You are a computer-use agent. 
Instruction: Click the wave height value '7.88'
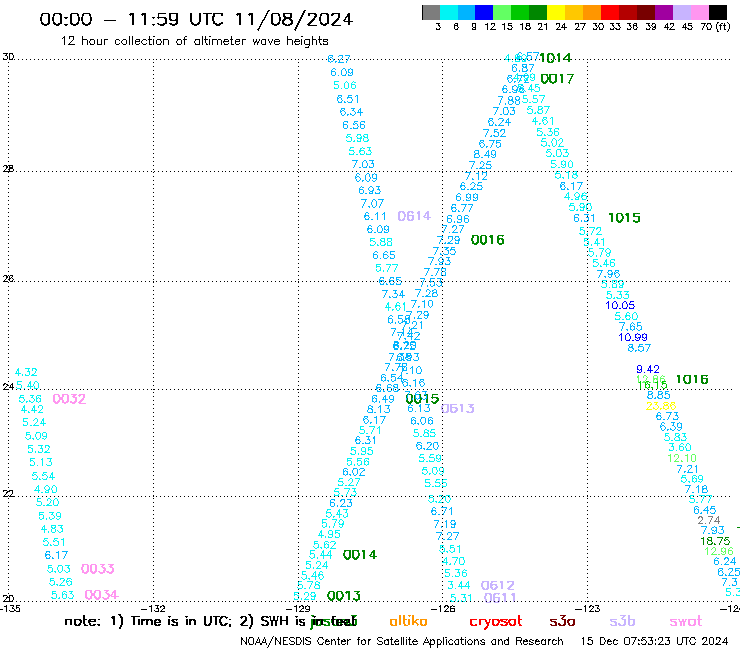509,101
